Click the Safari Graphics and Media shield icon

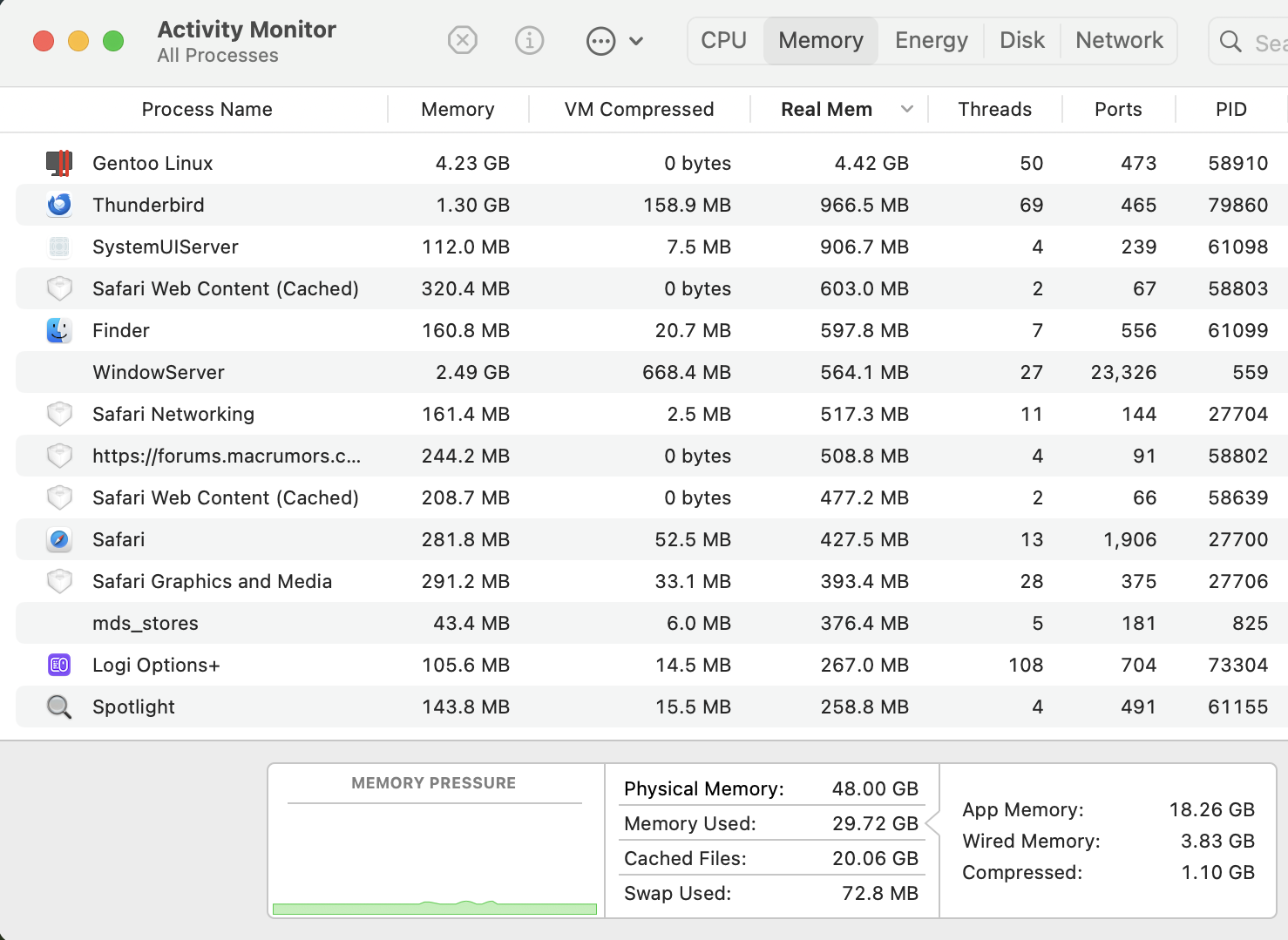pyautogui.click(x=59, y=581)
